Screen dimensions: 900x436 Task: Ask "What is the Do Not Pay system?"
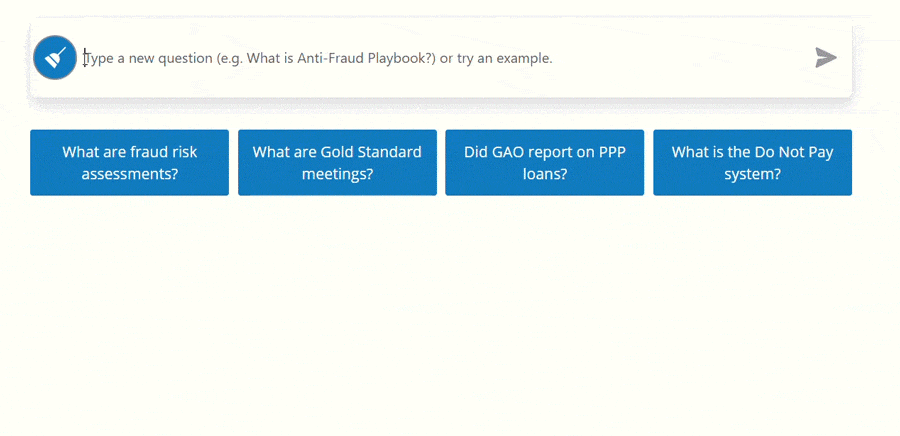752,162
